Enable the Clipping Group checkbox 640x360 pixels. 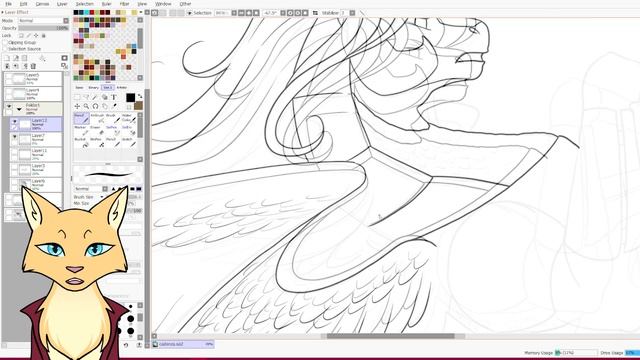pyautogui.click(x=5, y=42)
